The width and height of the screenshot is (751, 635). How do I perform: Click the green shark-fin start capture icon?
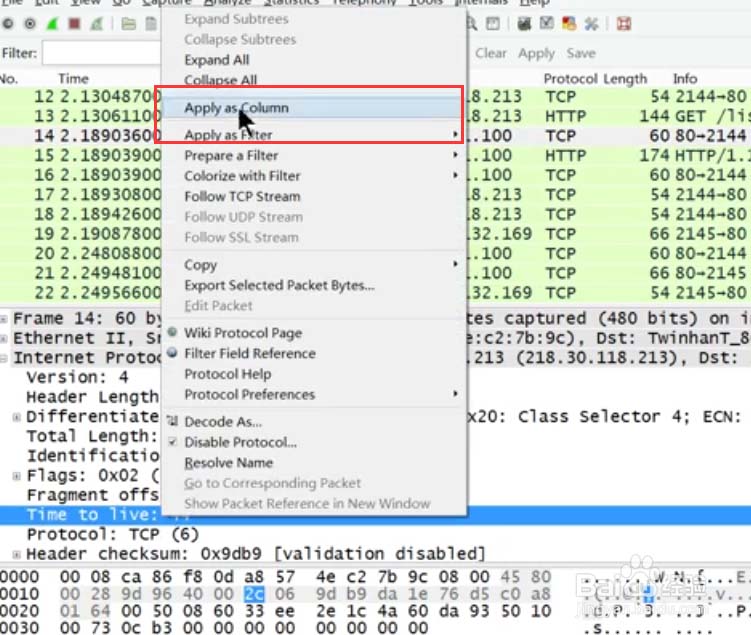[x=50, y=24]
